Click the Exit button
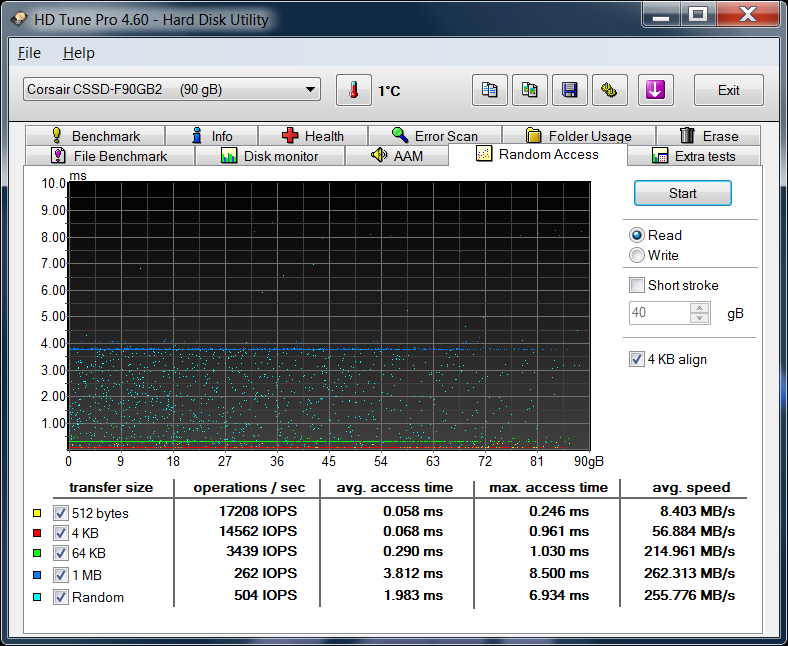788x646 pixels. tap(728, 91)
